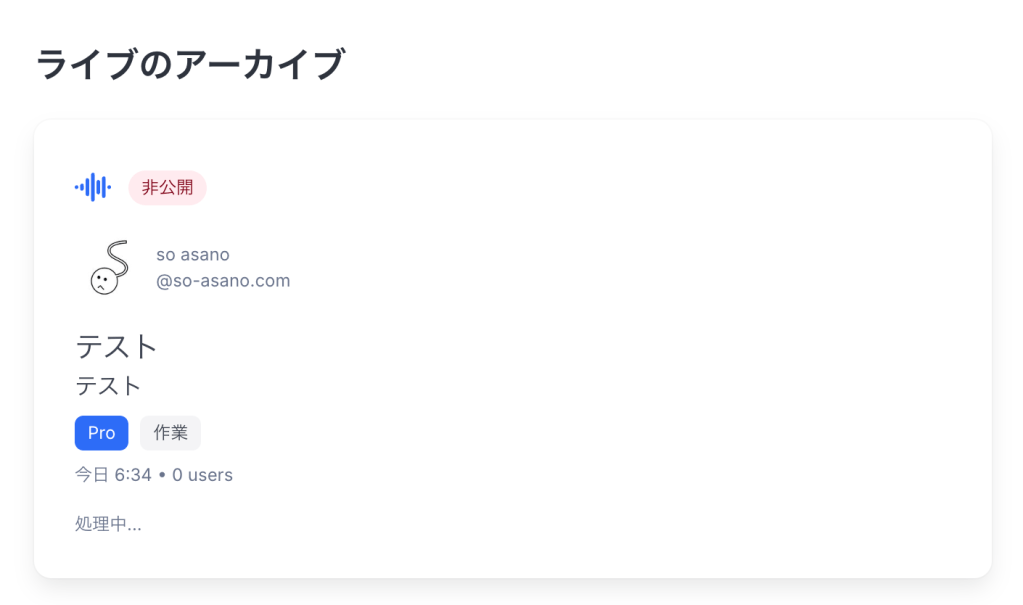Click the 処理中... processing status text
This screenshot has height=605, width=1023.
[x=108, y=524]
